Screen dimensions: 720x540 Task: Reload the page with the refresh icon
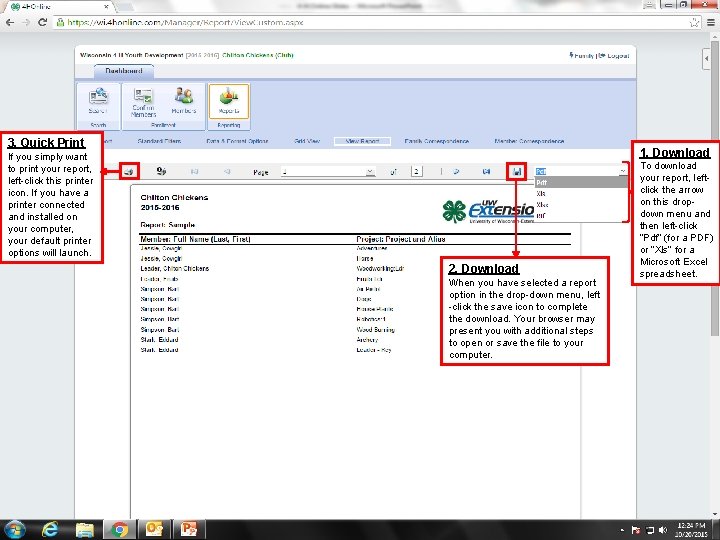(x=42, y=22)
